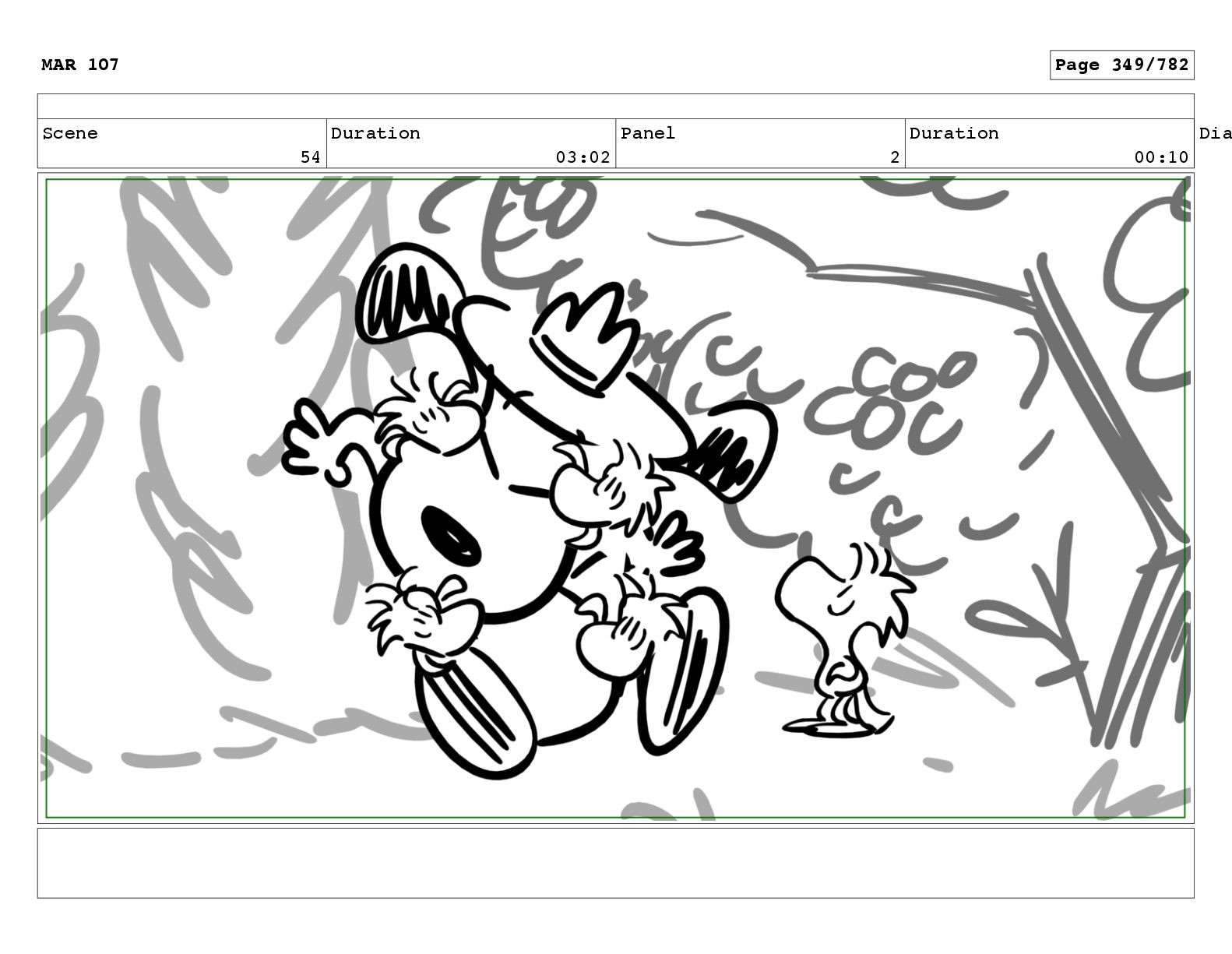The width and height of the screenshot is (1232, 954).
Task: Select the scene number 54
Action: point(310,157)
